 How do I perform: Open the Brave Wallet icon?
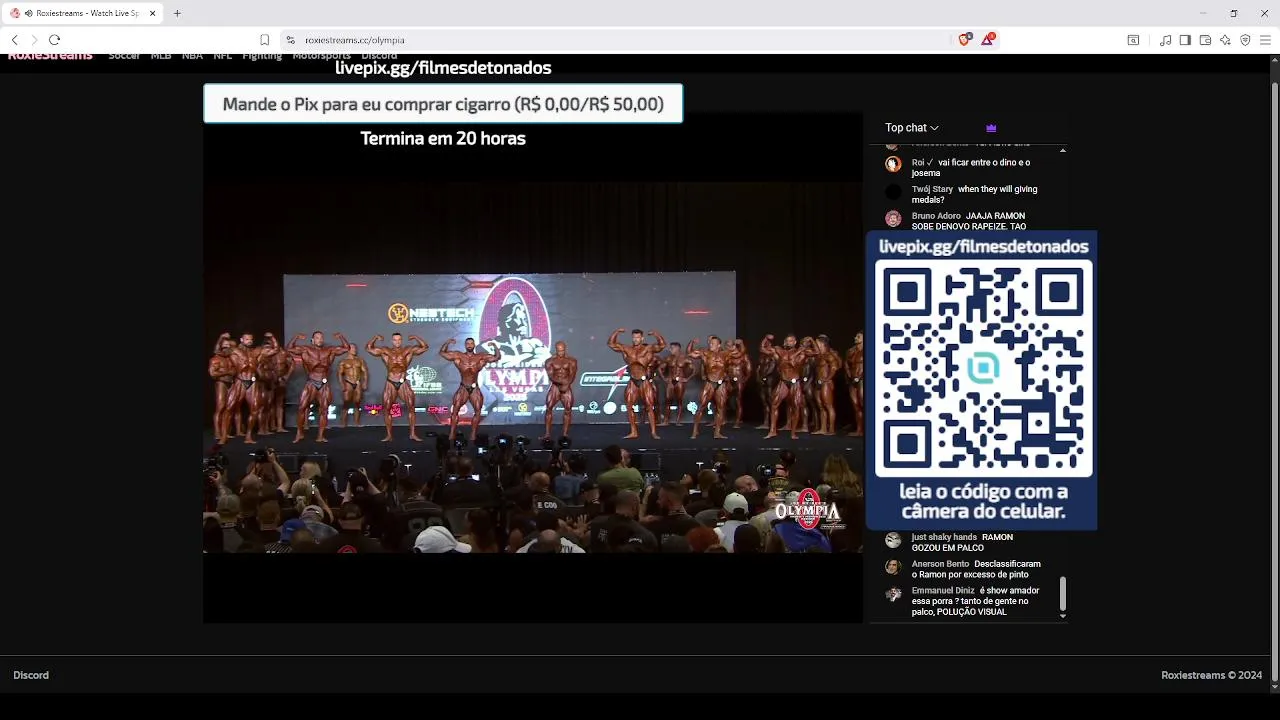[1205, 40]
